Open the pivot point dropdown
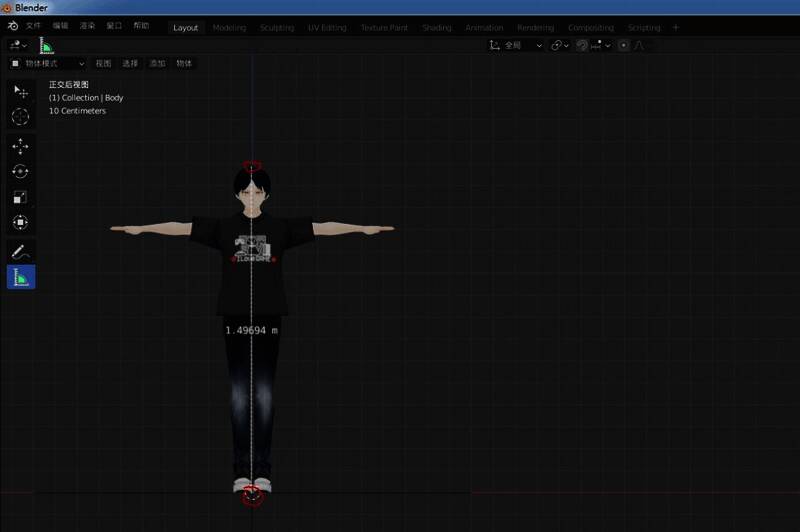The image size is (800, 532). 560,45
